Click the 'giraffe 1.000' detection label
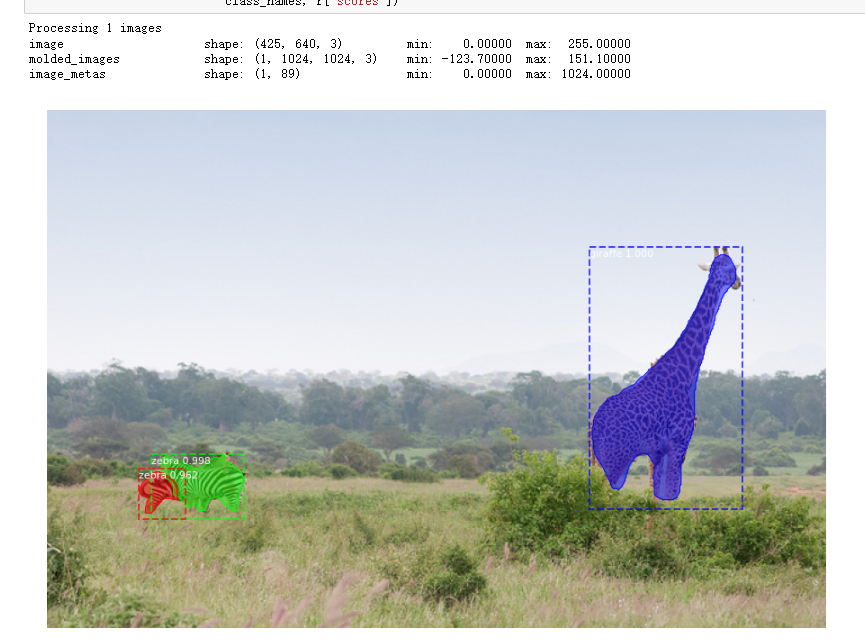The image size is (865, 641). tap(621, 254)
